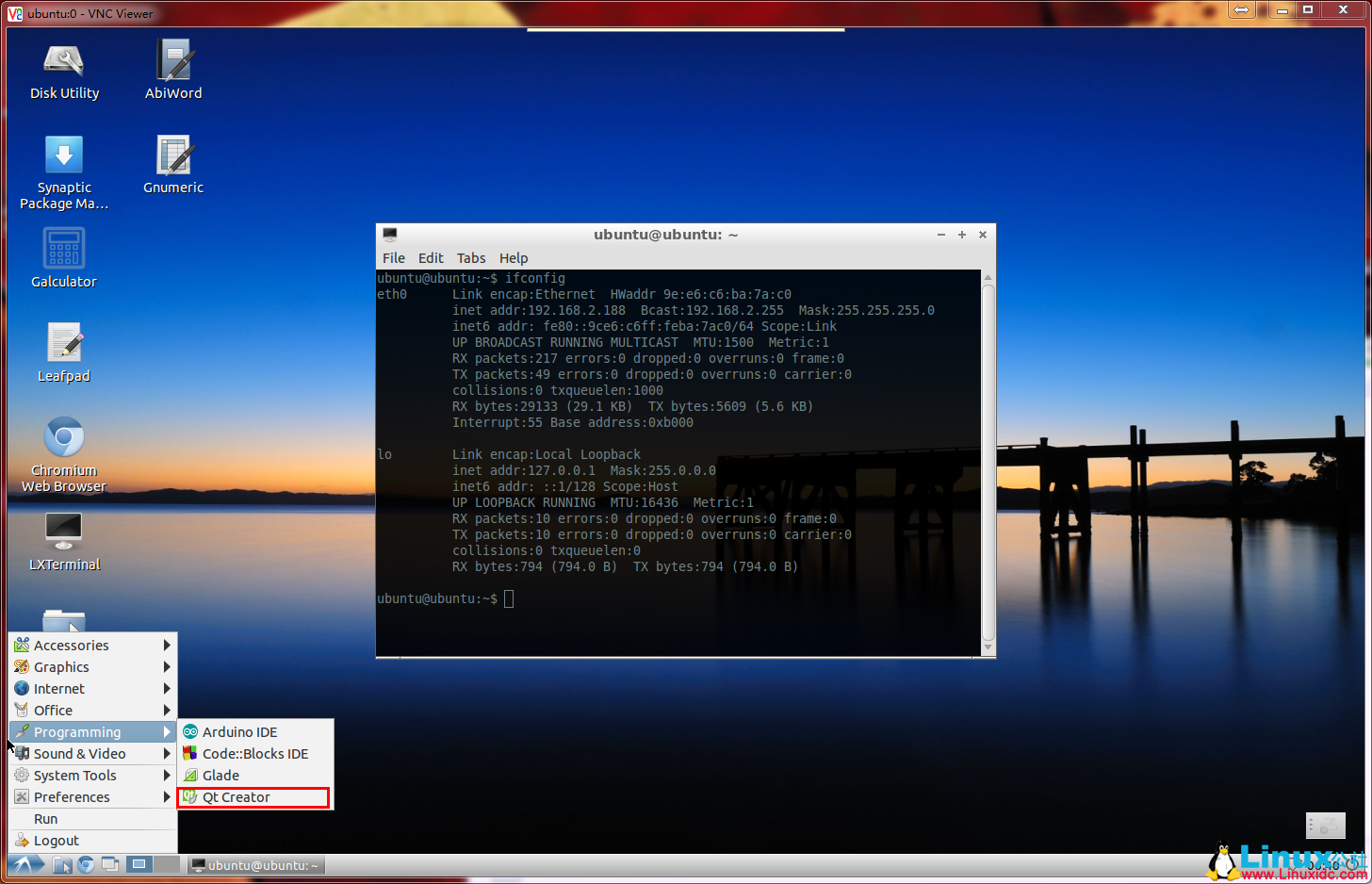Viewport: 1372px width, 884px height.
Task: Open Arduino IDE from the submenu
Action: click(x=239, y=732)
